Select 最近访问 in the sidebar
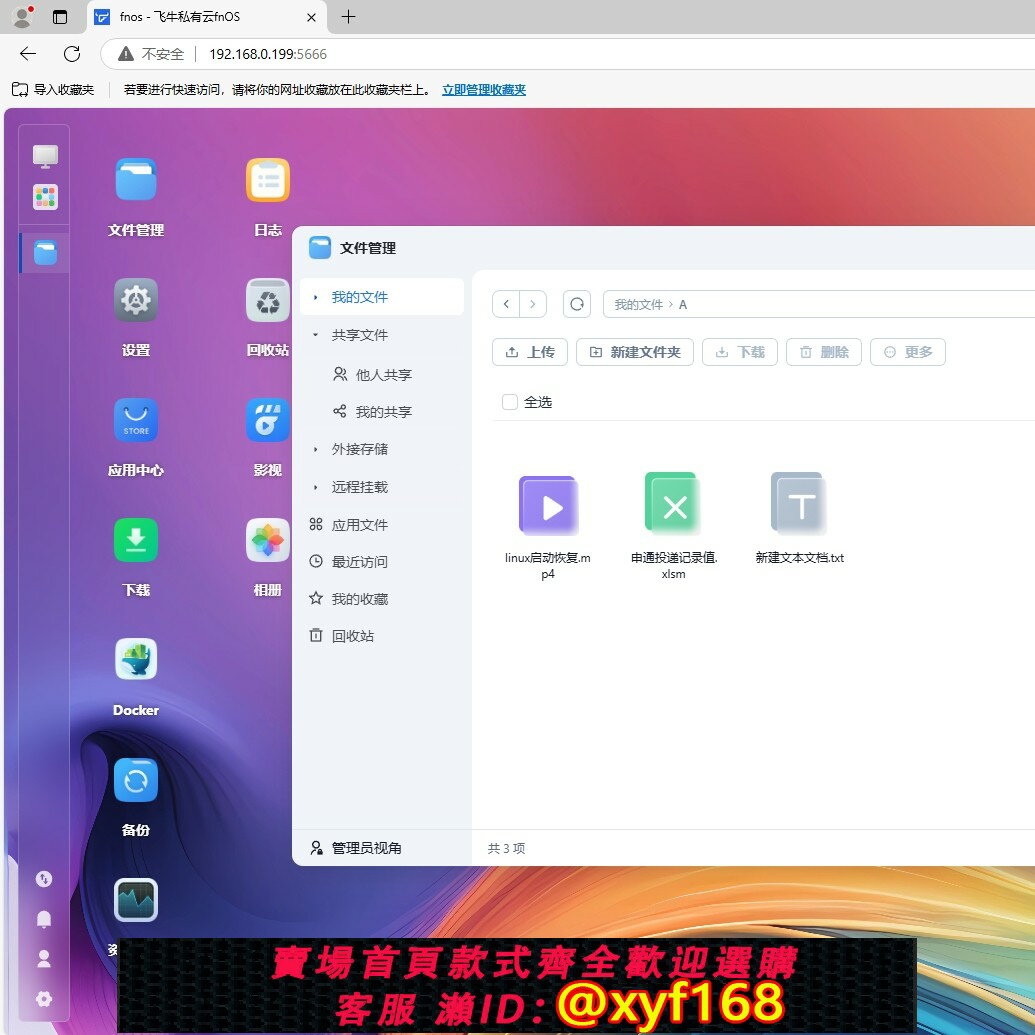This screenshot has height=1035, width=1035. 359,562
